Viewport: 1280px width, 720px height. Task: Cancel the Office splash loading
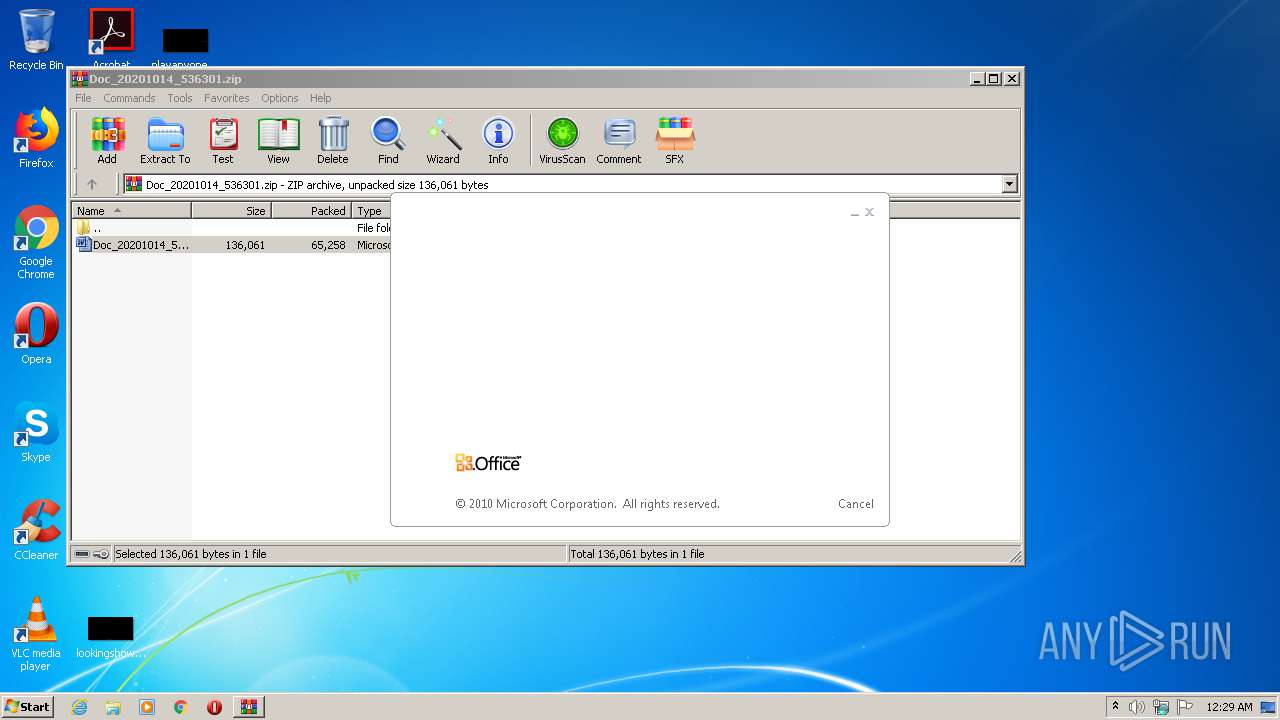[x=855, y=504]
